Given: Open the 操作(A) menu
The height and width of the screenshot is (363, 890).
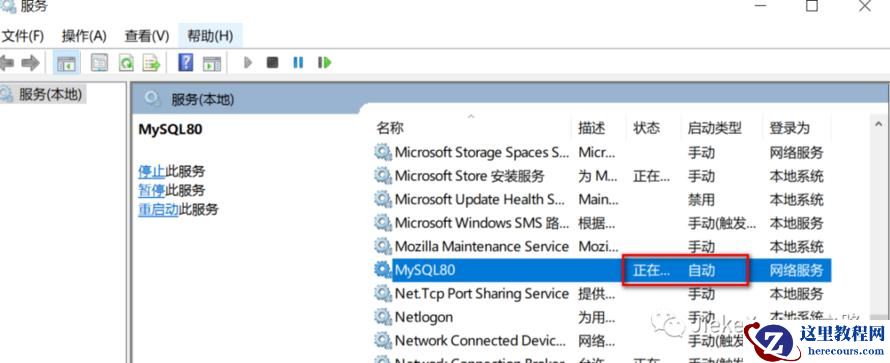Looking at the screenshot, I should (x=84, y=36).
